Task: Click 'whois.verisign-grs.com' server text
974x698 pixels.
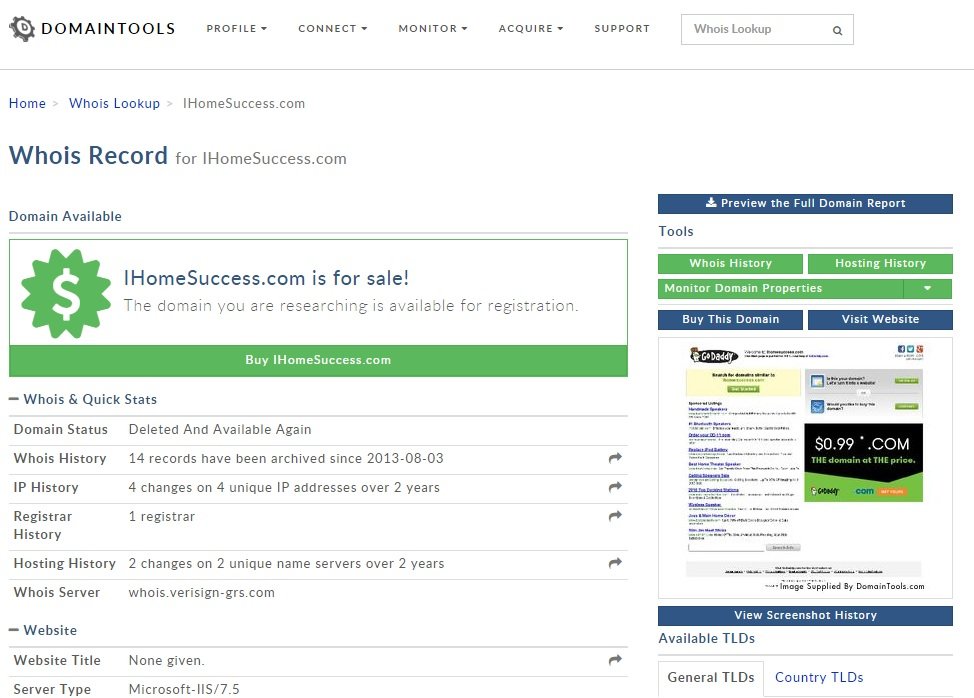Action: (201, 592)
